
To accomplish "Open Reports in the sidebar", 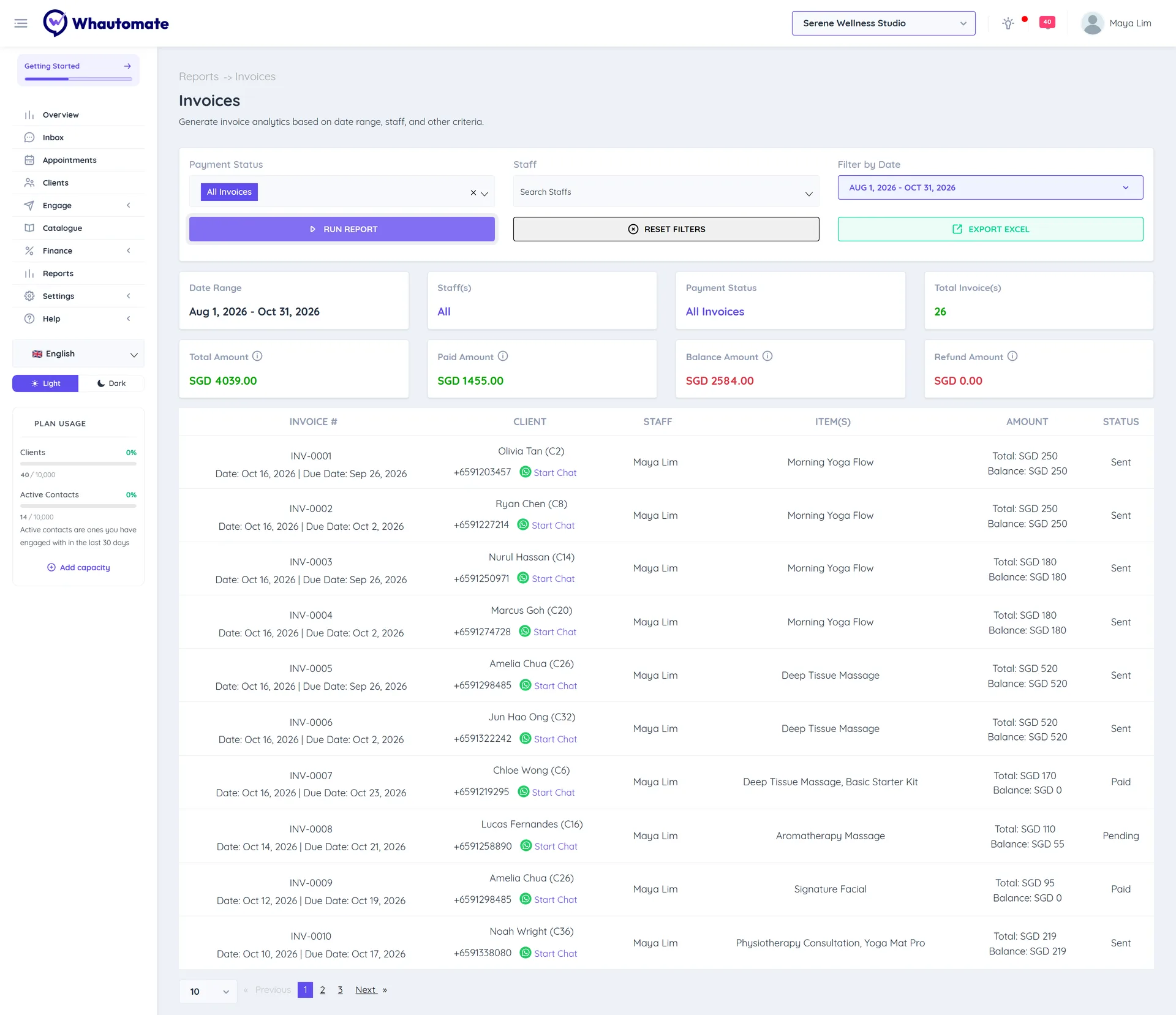I will tap(78, 273).
